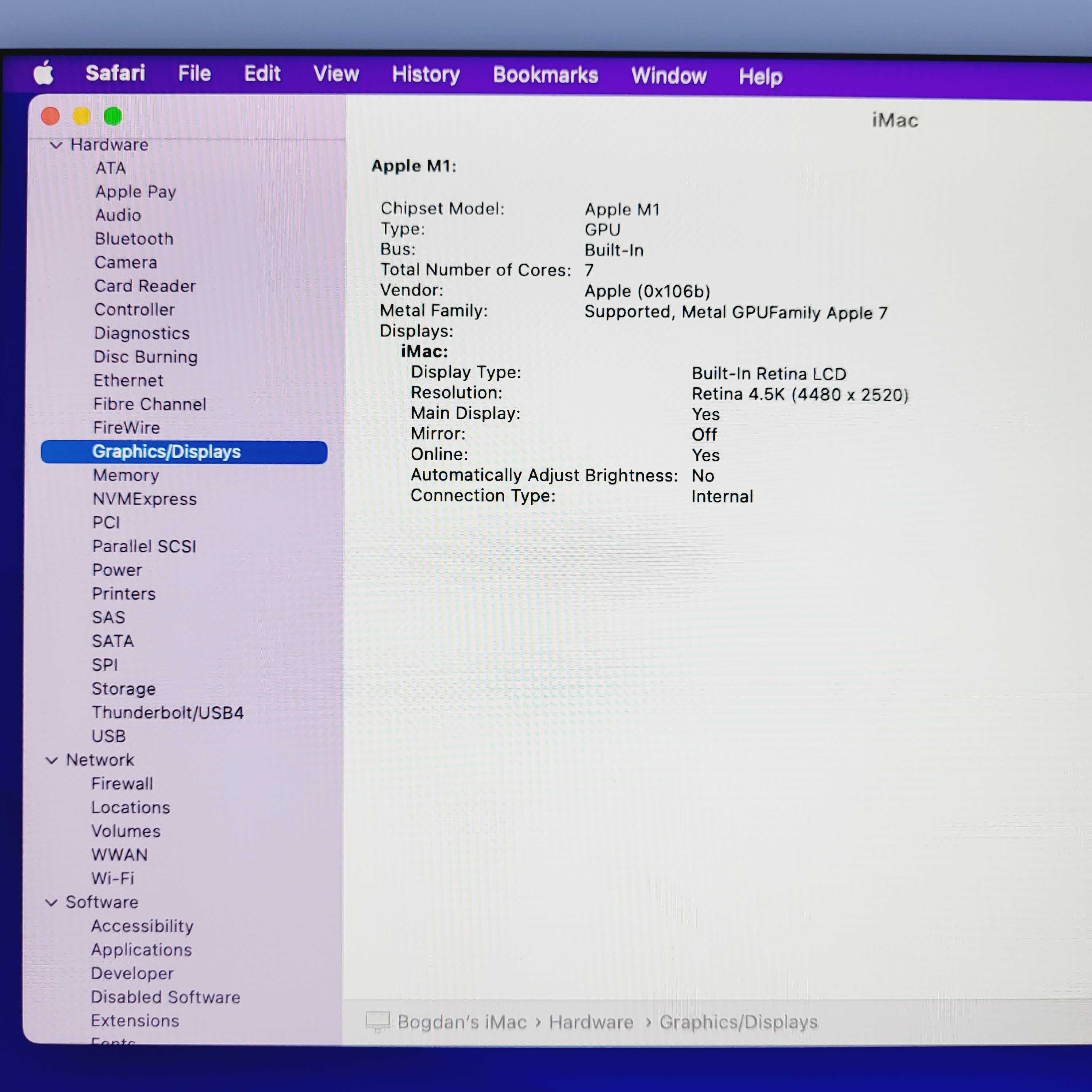Click the Connection Type value Internal
Screen dimensions: 1092x1092
(722, 497)
